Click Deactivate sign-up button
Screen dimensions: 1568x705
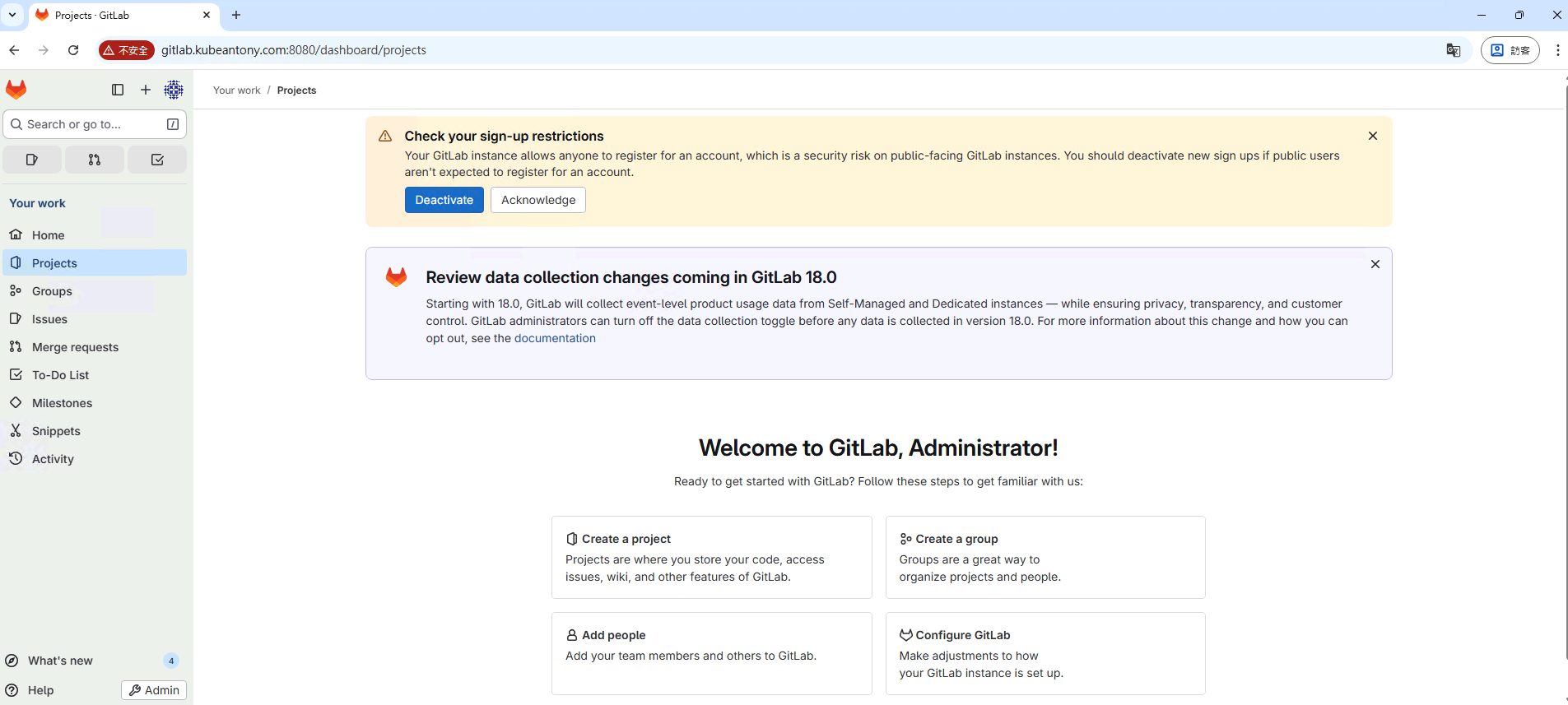tap(444, 200)
